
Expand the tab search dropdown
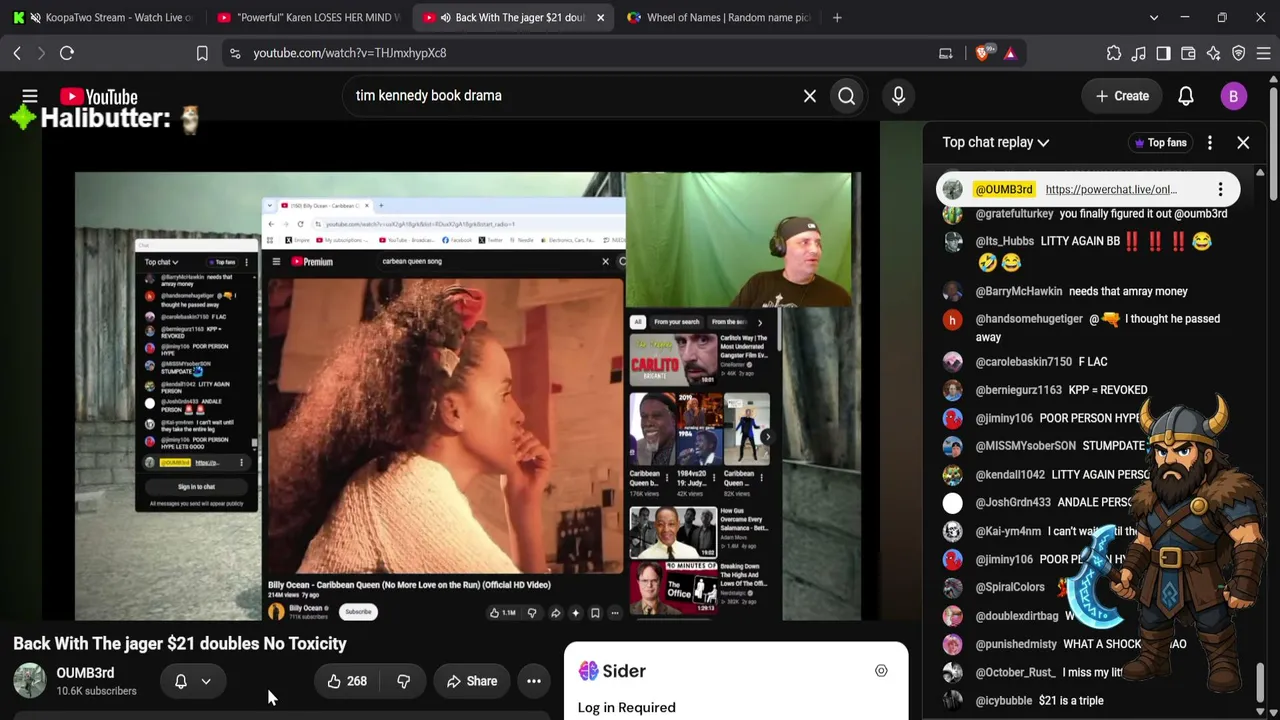click(1154, 17)
